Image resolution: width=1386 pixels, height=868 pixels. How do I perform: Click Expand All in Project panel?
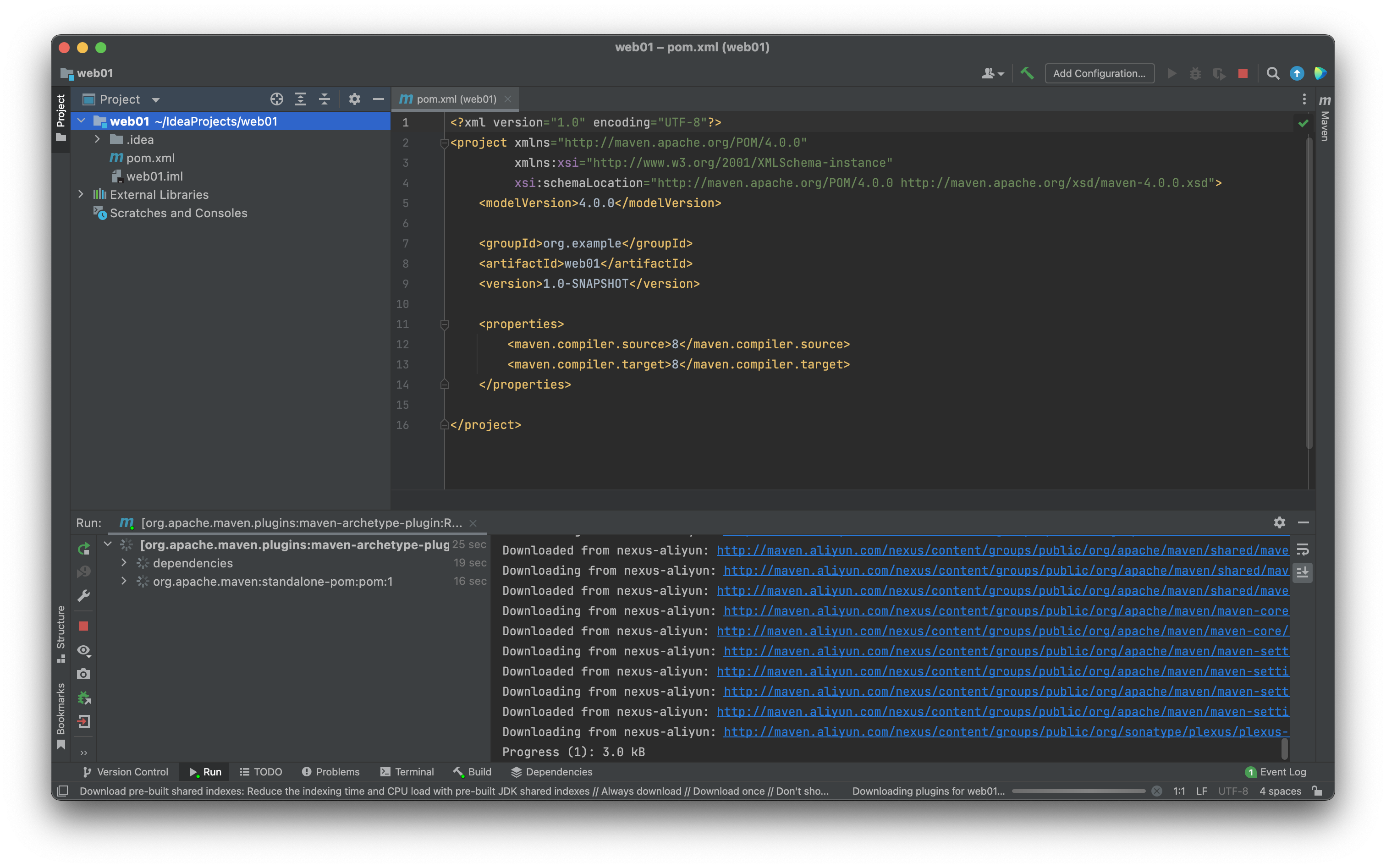coord(300,99)
